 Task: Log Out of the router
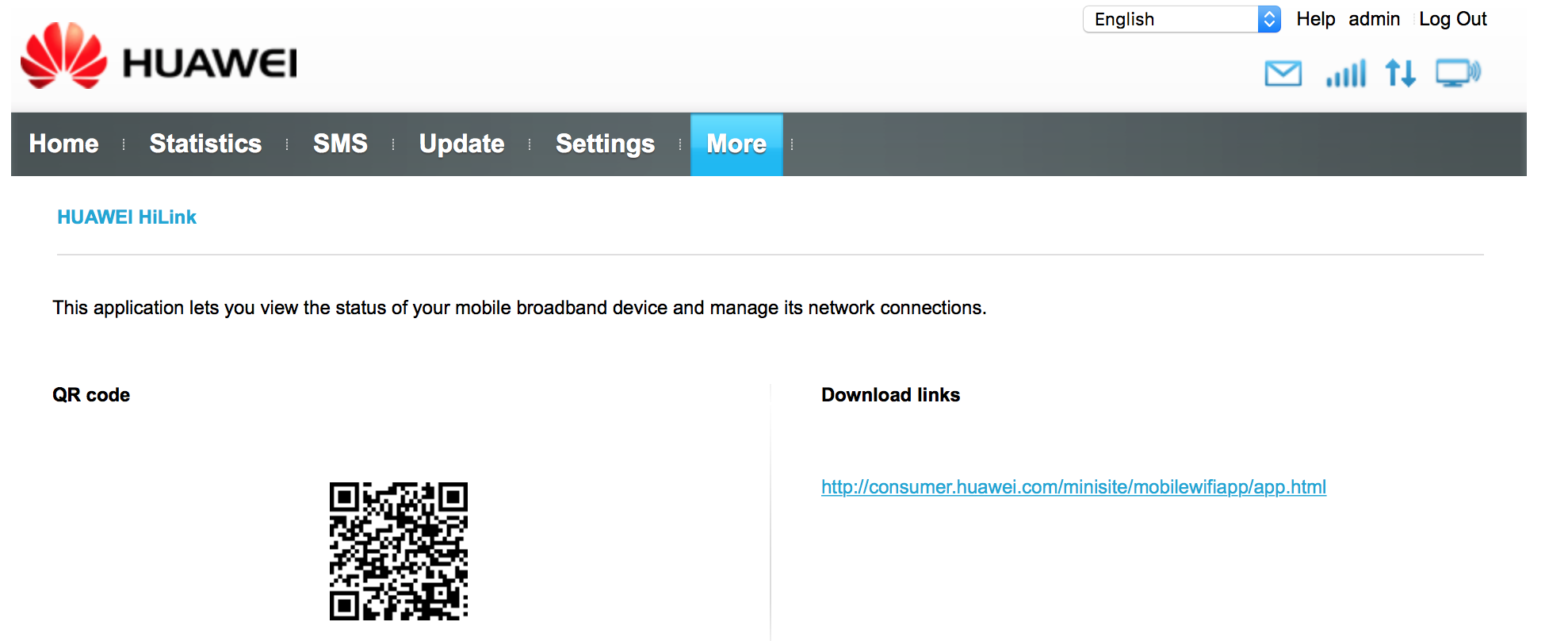[x=1452, y=19]
